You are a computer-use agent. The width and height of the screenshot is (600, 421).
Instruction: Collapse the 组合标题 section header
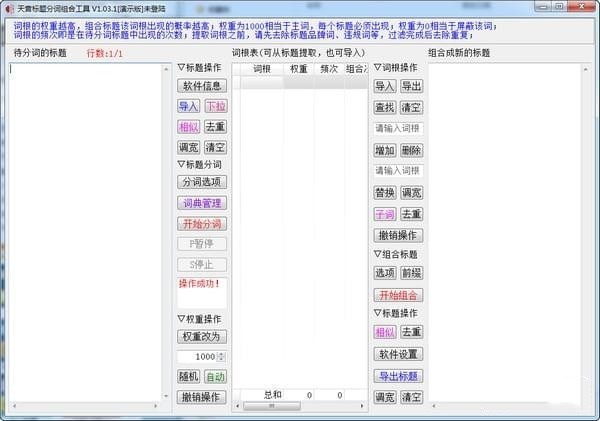click(396, 254)
